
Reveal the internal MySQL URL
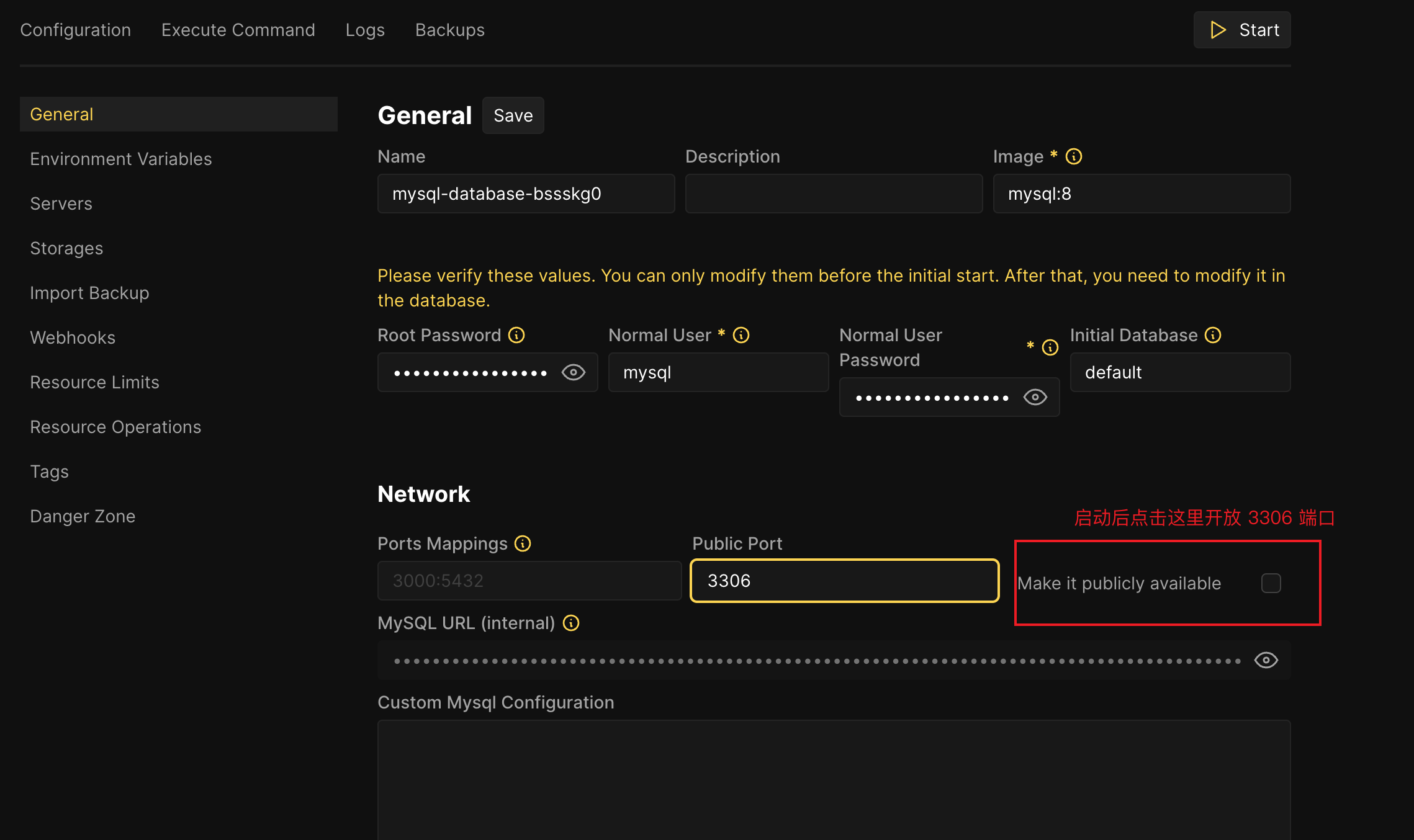tap(1266, 660)
